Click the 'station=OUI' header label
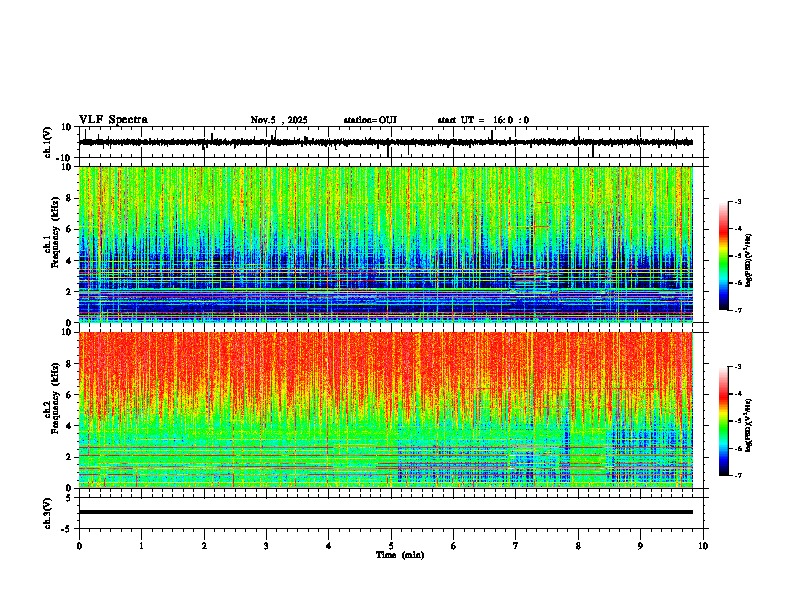The width and height of the screenshot is (792, 612). click(x=370, y=120)
